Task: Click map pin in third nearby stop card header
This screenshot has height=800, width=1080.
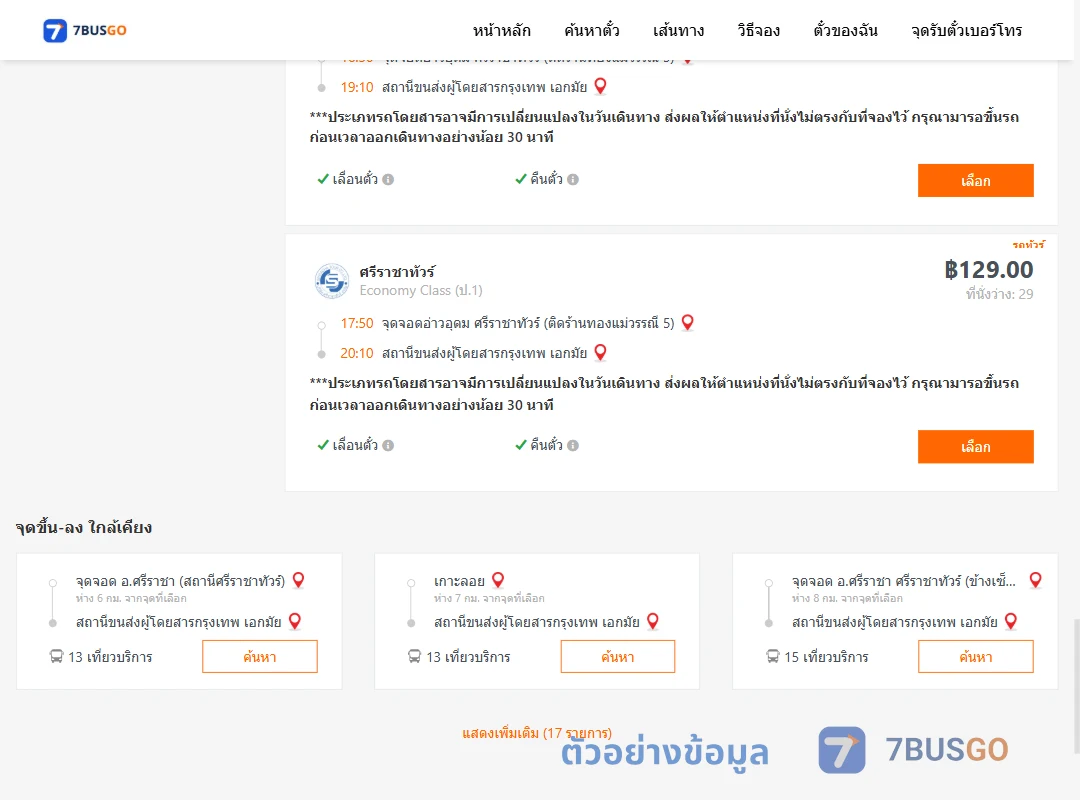Action: pos(1035,580)
